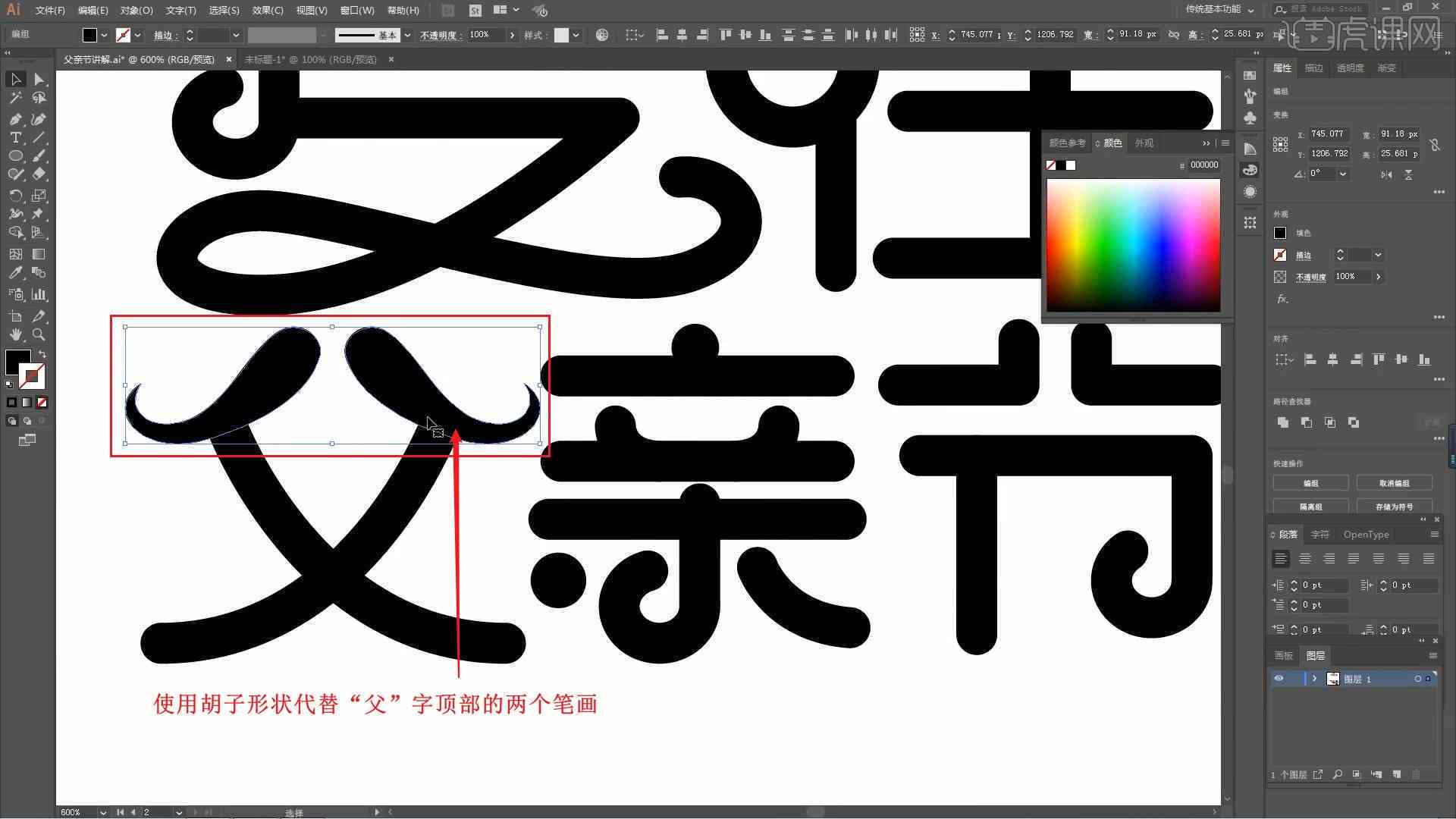Select the Pen tool in toolbar
Image resolution: width=1456 pixels, height=819 pixels.
click(15, 118)
